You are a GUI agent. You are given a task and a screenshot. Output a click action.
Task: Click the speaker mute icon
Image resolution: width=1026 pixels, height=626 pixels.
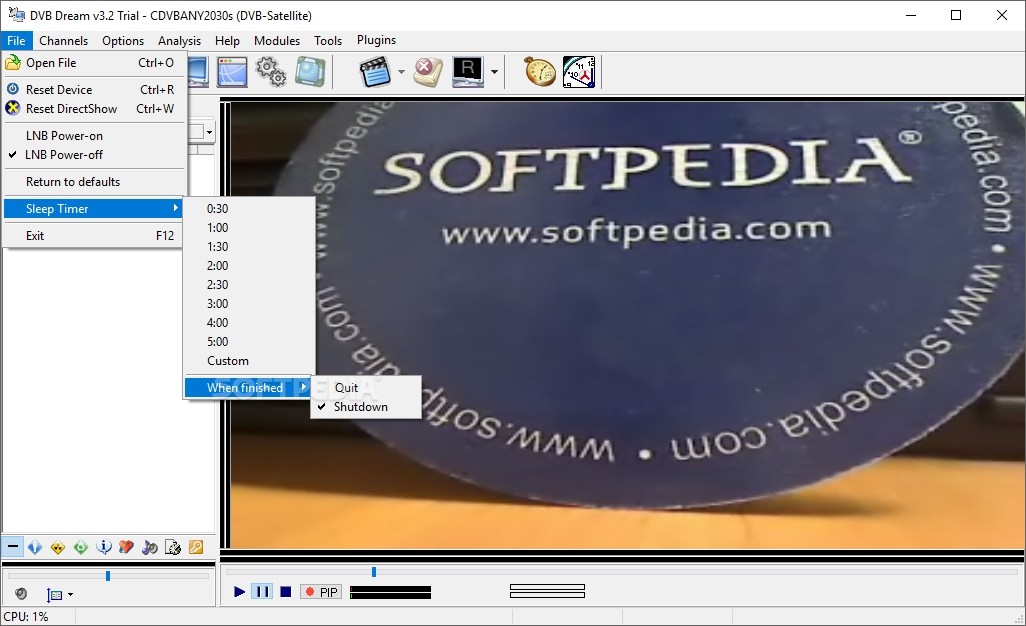point(21,593)
